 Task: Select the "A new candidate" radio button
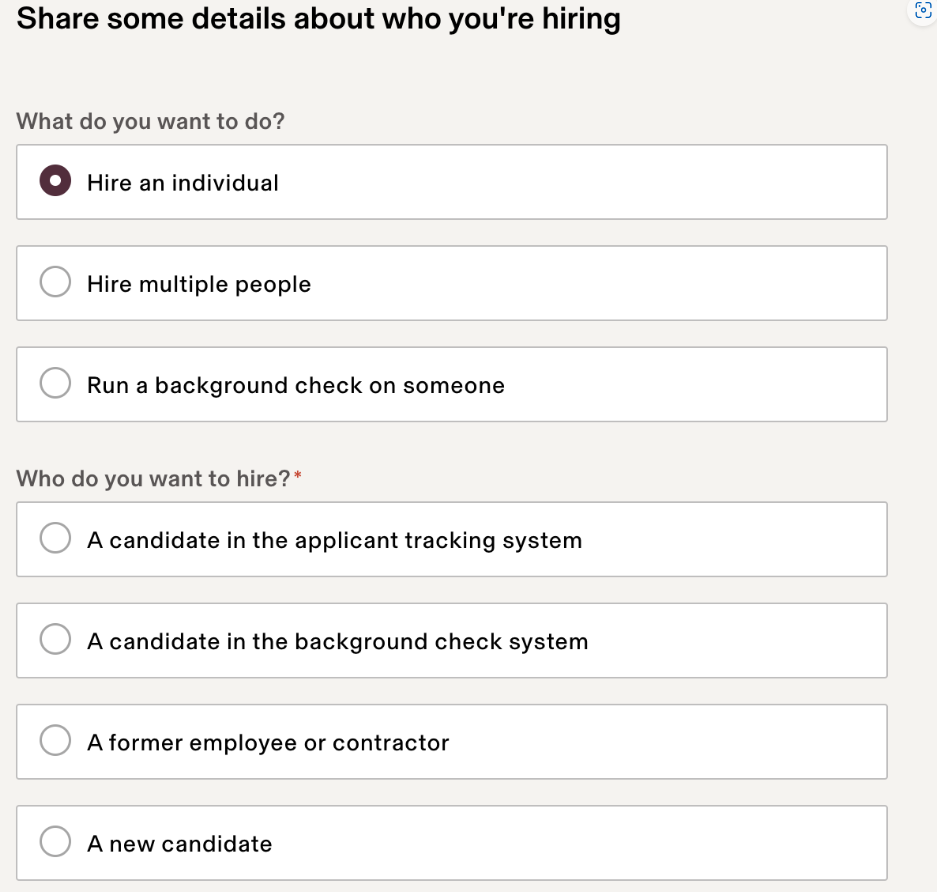tap(55, 842)
